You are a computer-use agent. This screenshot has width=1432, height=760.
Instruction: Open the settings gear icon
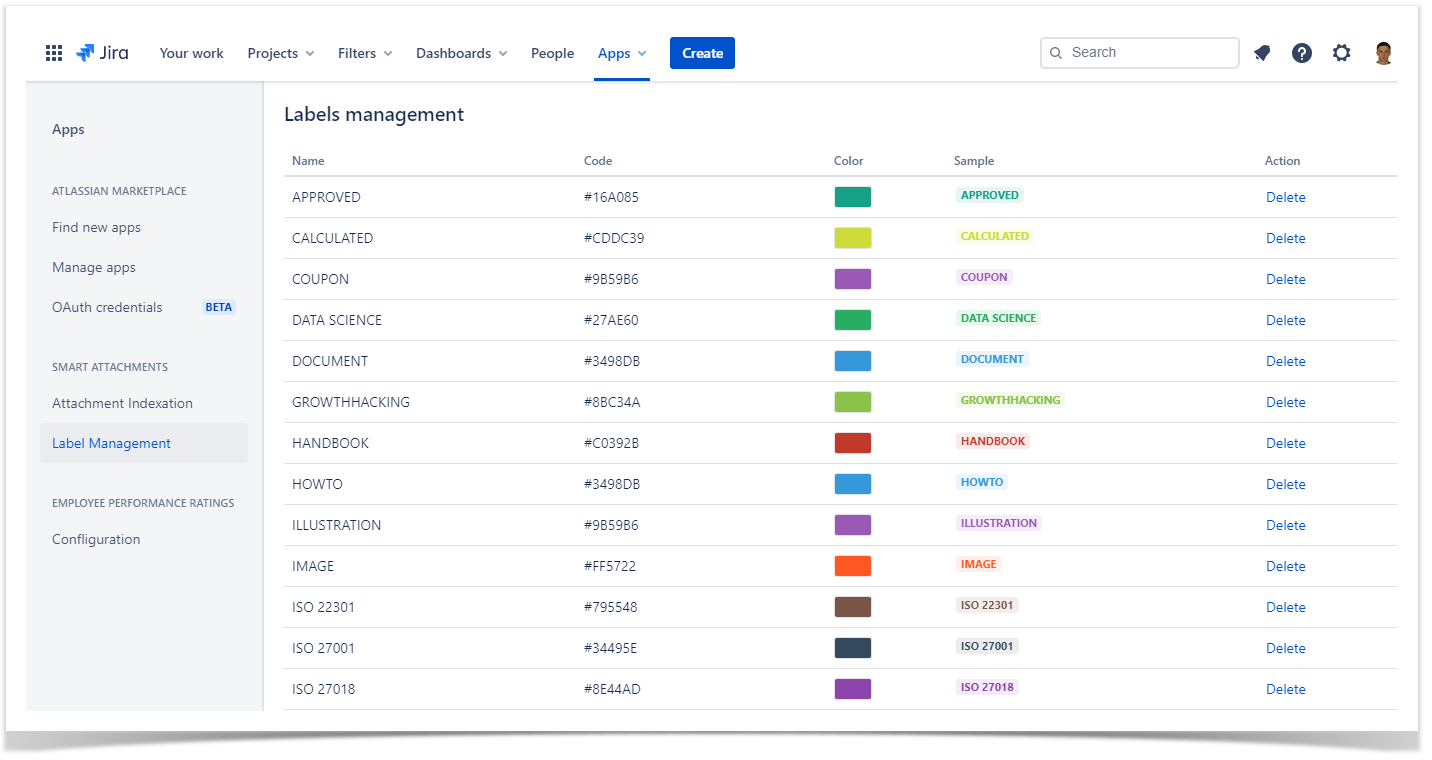pos(1341,53)
